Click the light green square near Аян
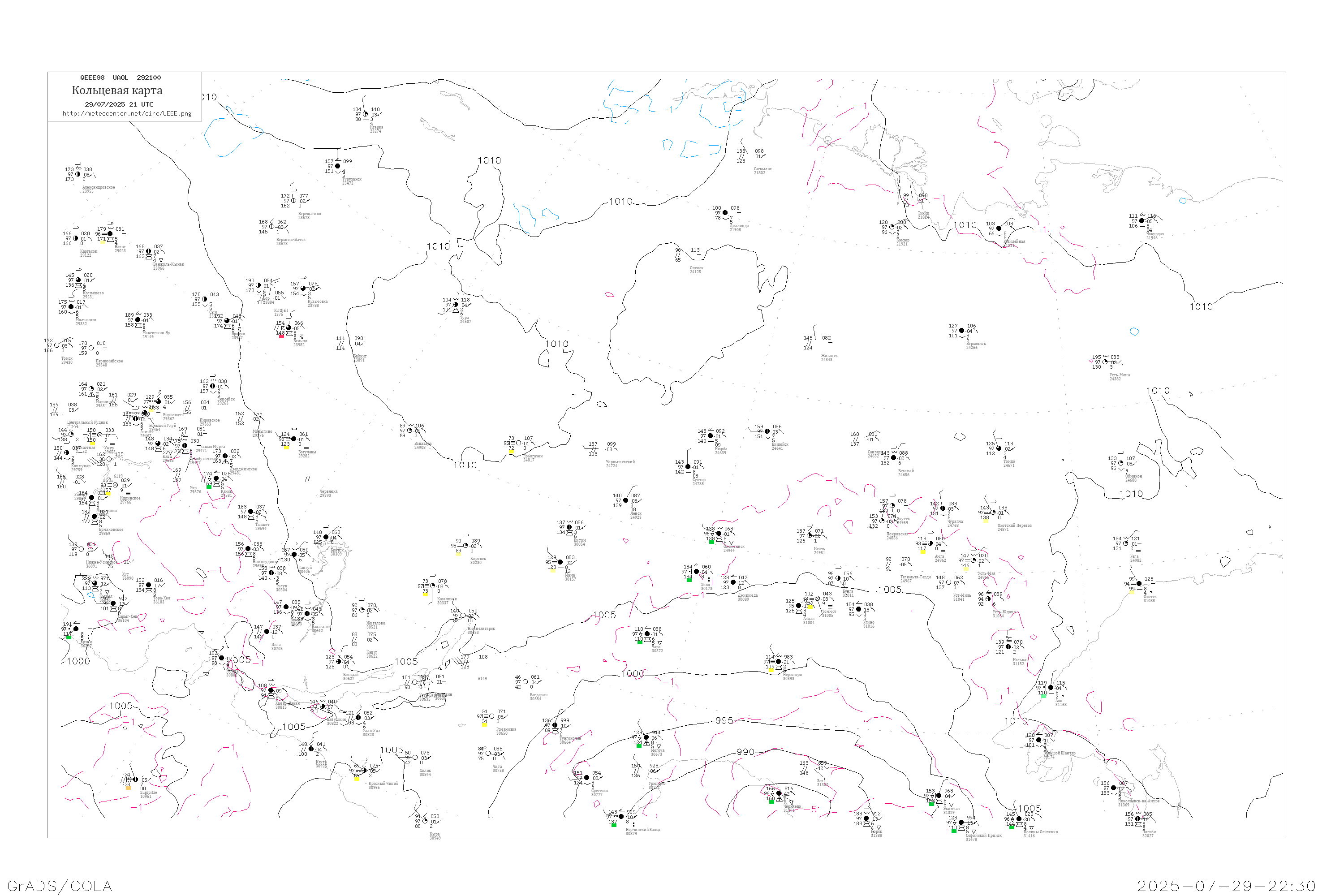This screenshot has width=1344, height=896. point(1043,696)
